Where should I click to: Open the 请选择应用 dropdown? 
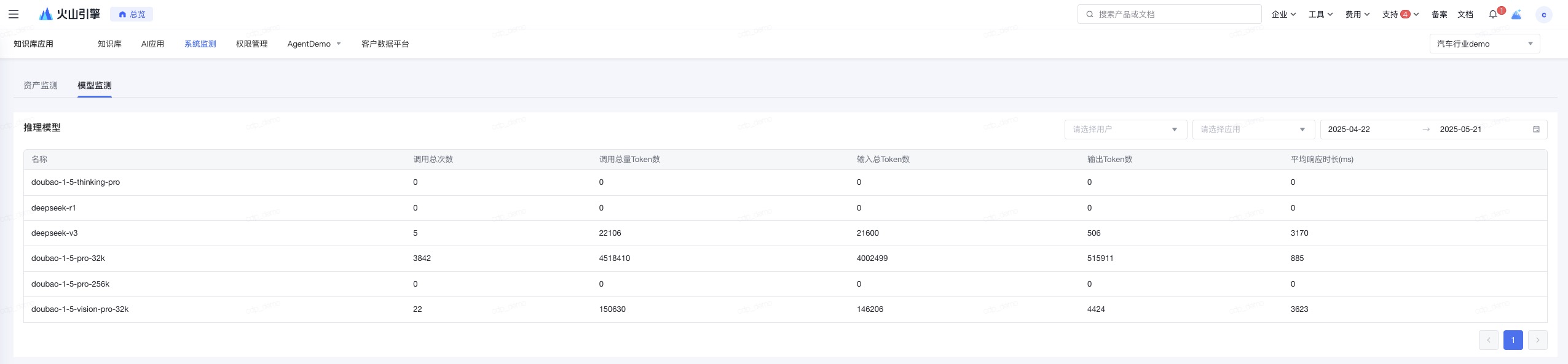tap(1253, 130)
